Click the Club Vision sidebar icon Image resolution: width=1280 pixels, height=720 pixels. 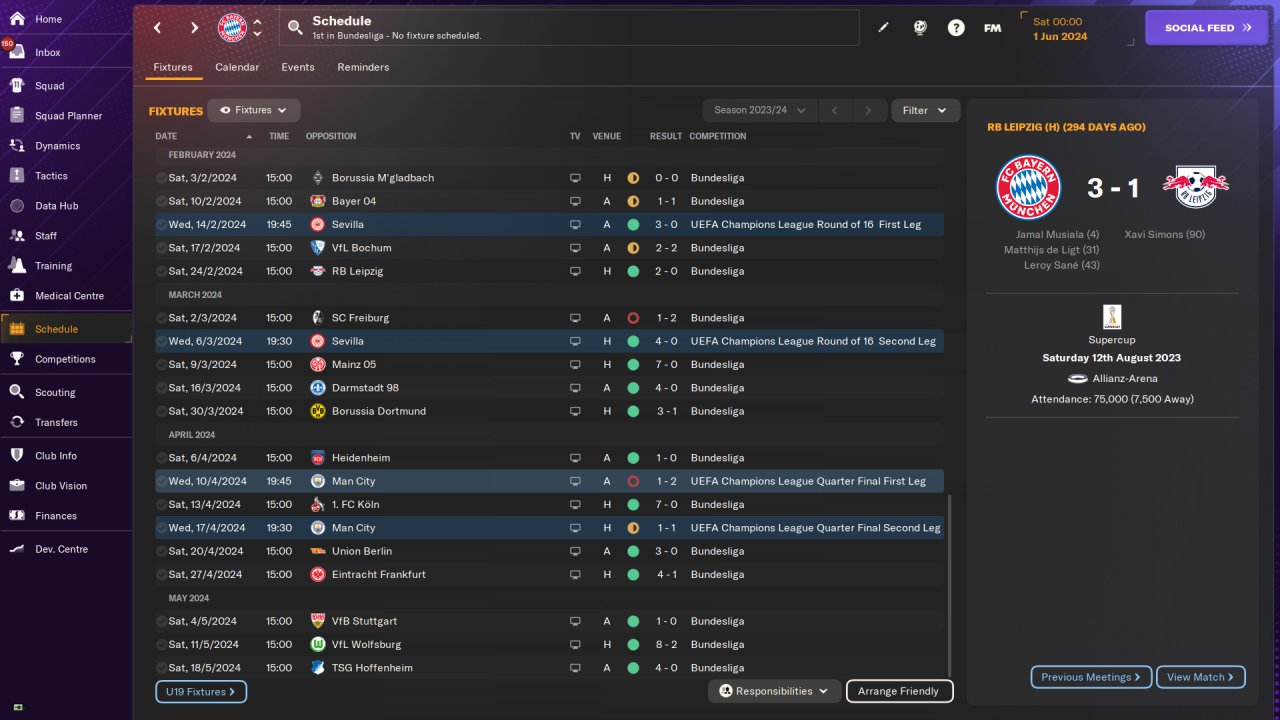pyautogui.click(x=16, y=486)
